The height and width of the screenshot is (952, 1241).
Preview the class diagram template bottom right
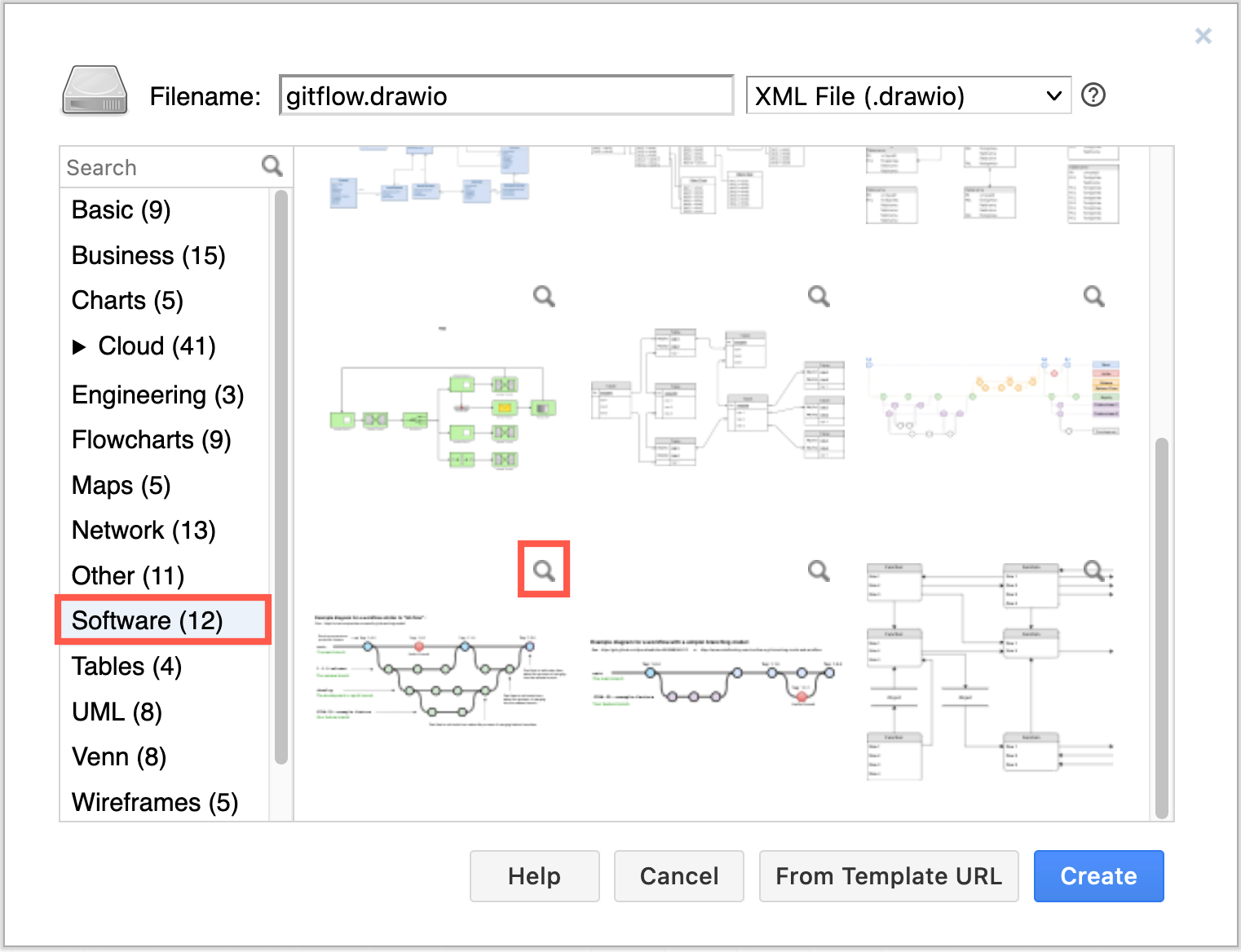coord(1093,571)
